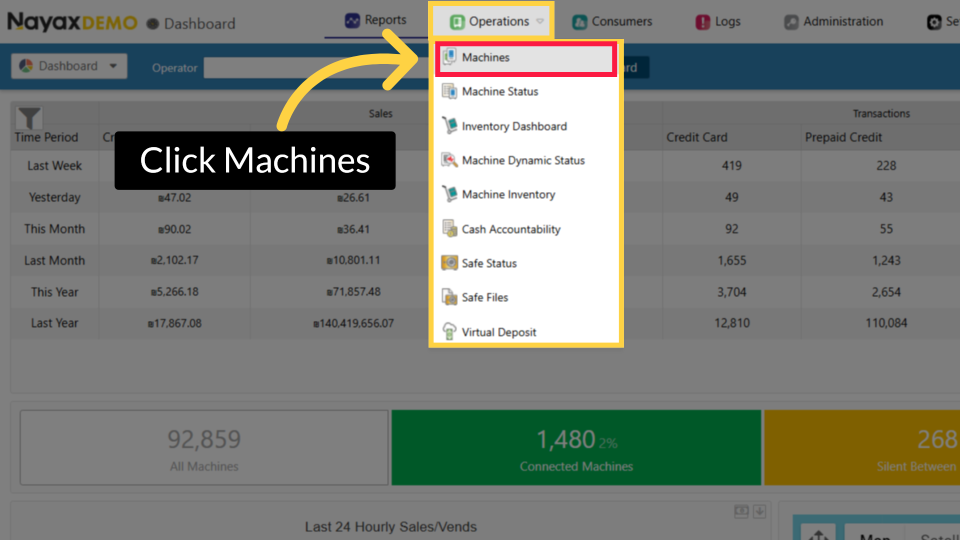960x540 pixels.
Task: Click the green Connected Machines tile
Action: pos(576,448)
